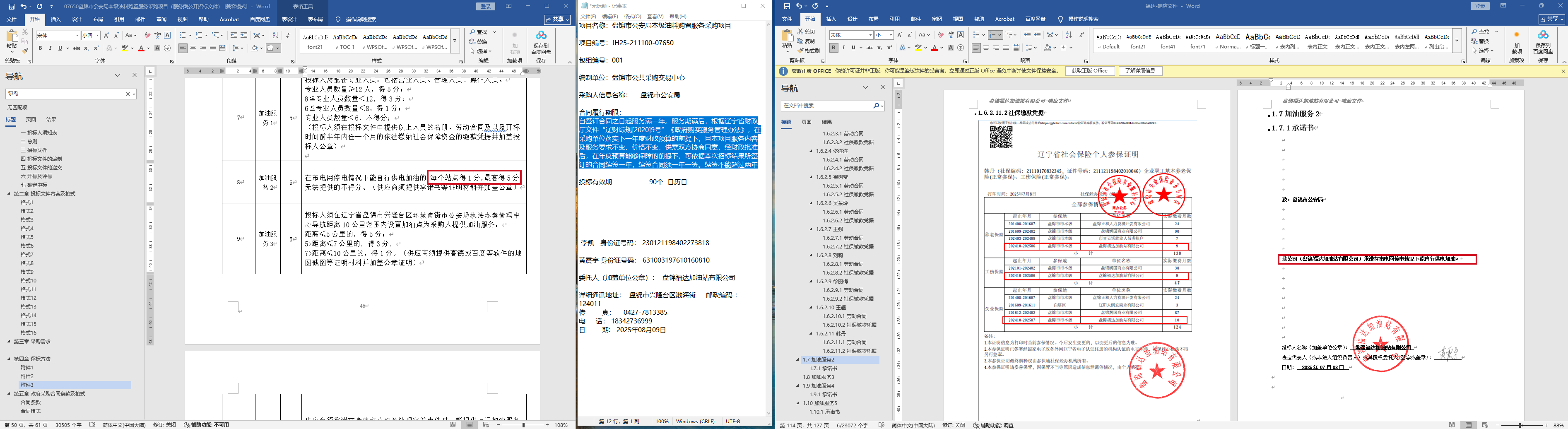Increase indent in 响应文件 Word

click(x=1037, y=35)
